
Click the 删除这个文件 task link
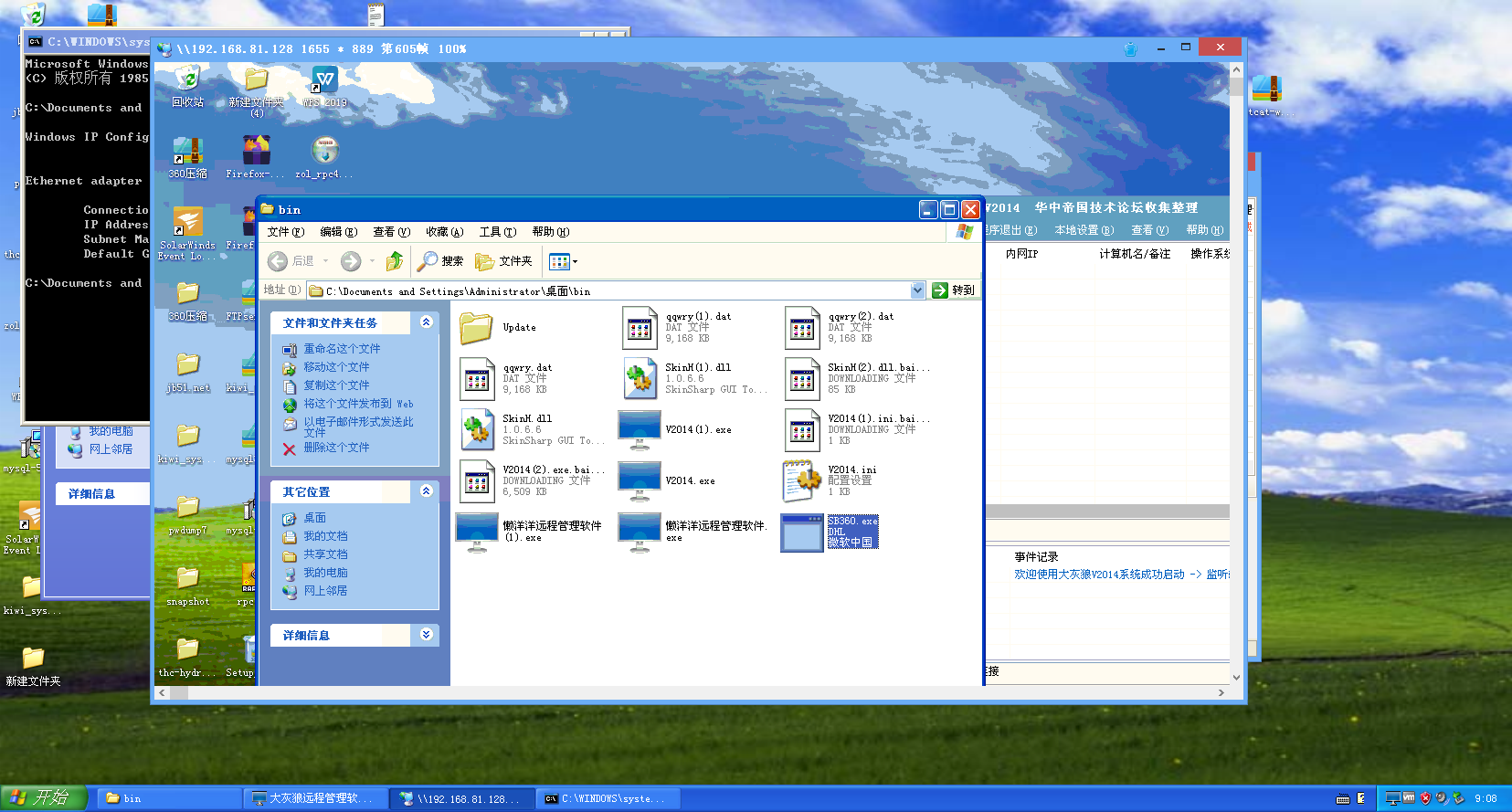336,448
